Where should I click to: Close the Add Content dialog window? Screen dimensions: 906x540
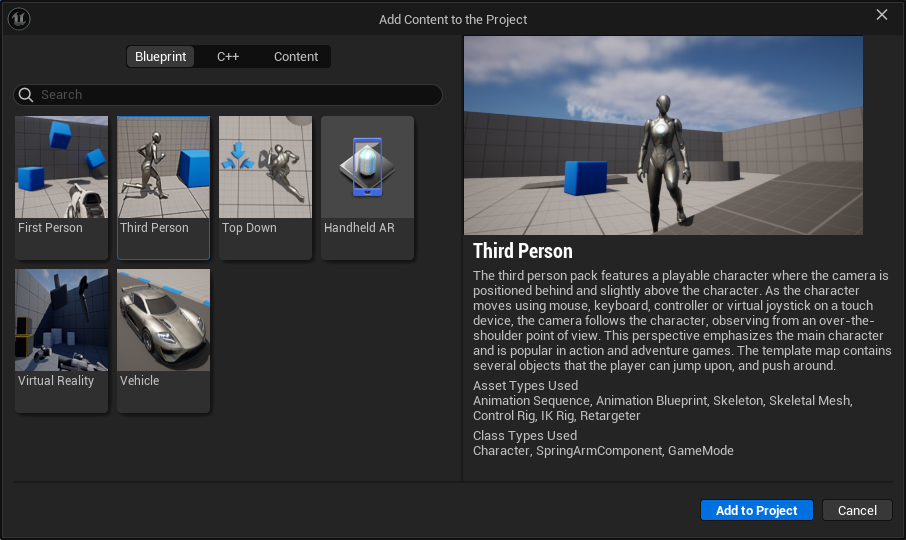(x=882, y=15)
